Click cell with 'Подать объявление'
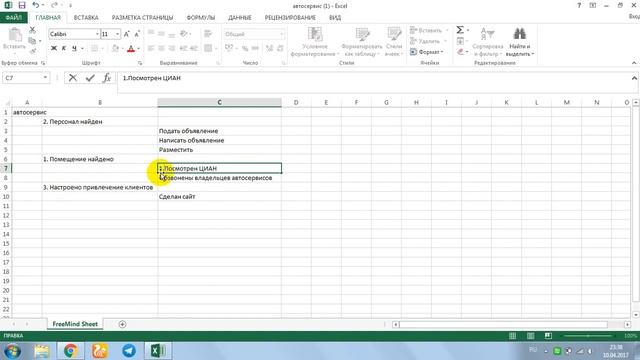This screenshot has height=360, width=640. click(x=220, y=131)
